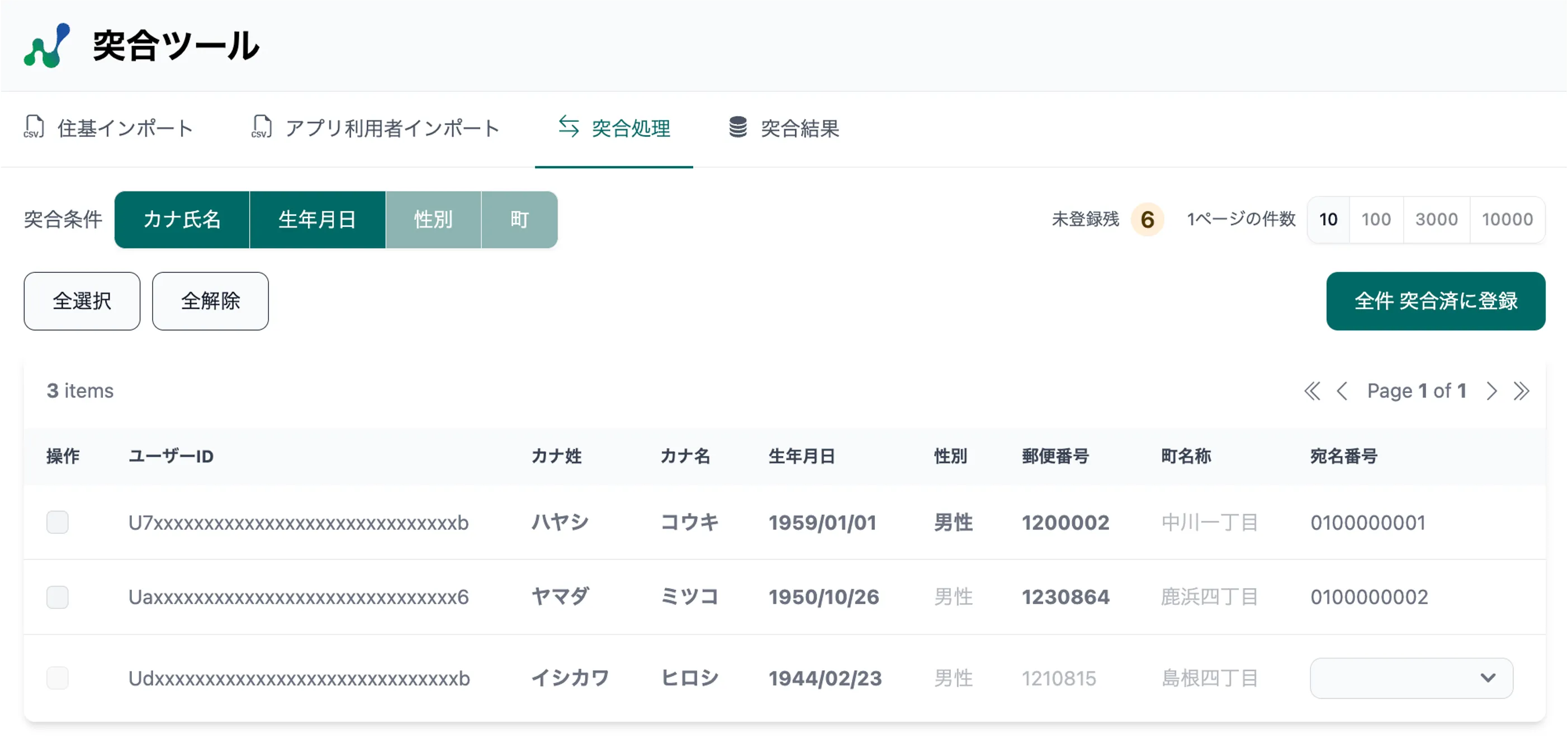This screenshot has width=1568, height=748.
Task: Click the 突合ツール logo icon
Action: pyautogui.click(x=47, y=46)
